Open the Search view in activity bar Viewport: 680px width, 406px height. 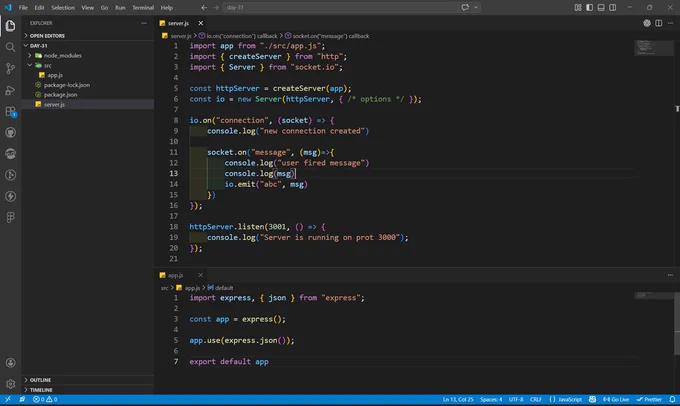coord(10,47)
